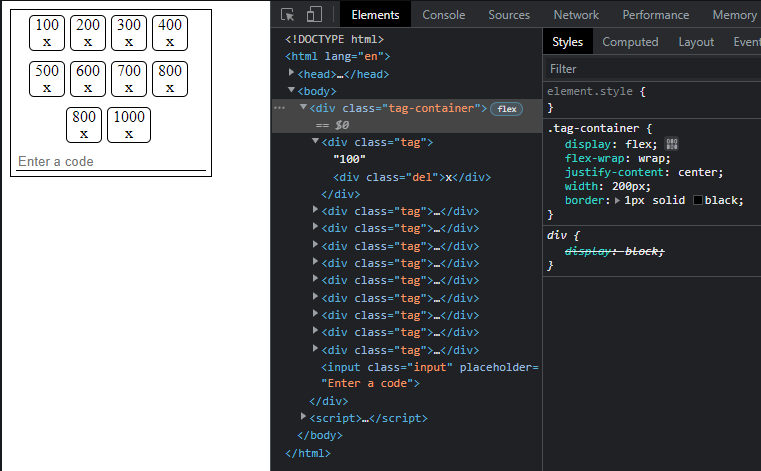Click the element.style rule header

596,91
